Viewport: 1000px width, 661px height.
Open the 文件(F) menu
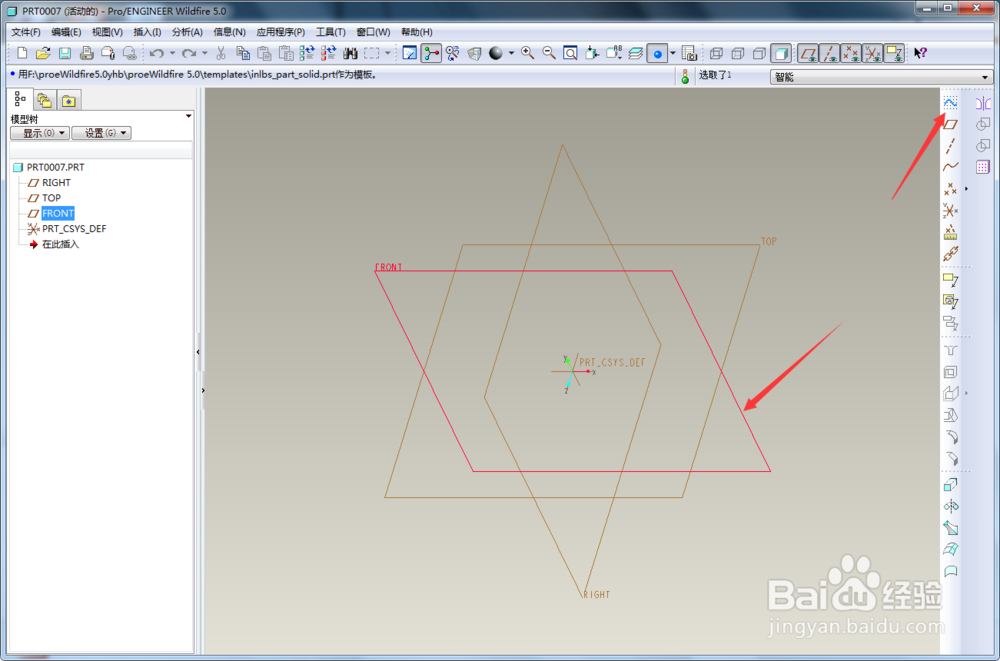tap(26, 32)
